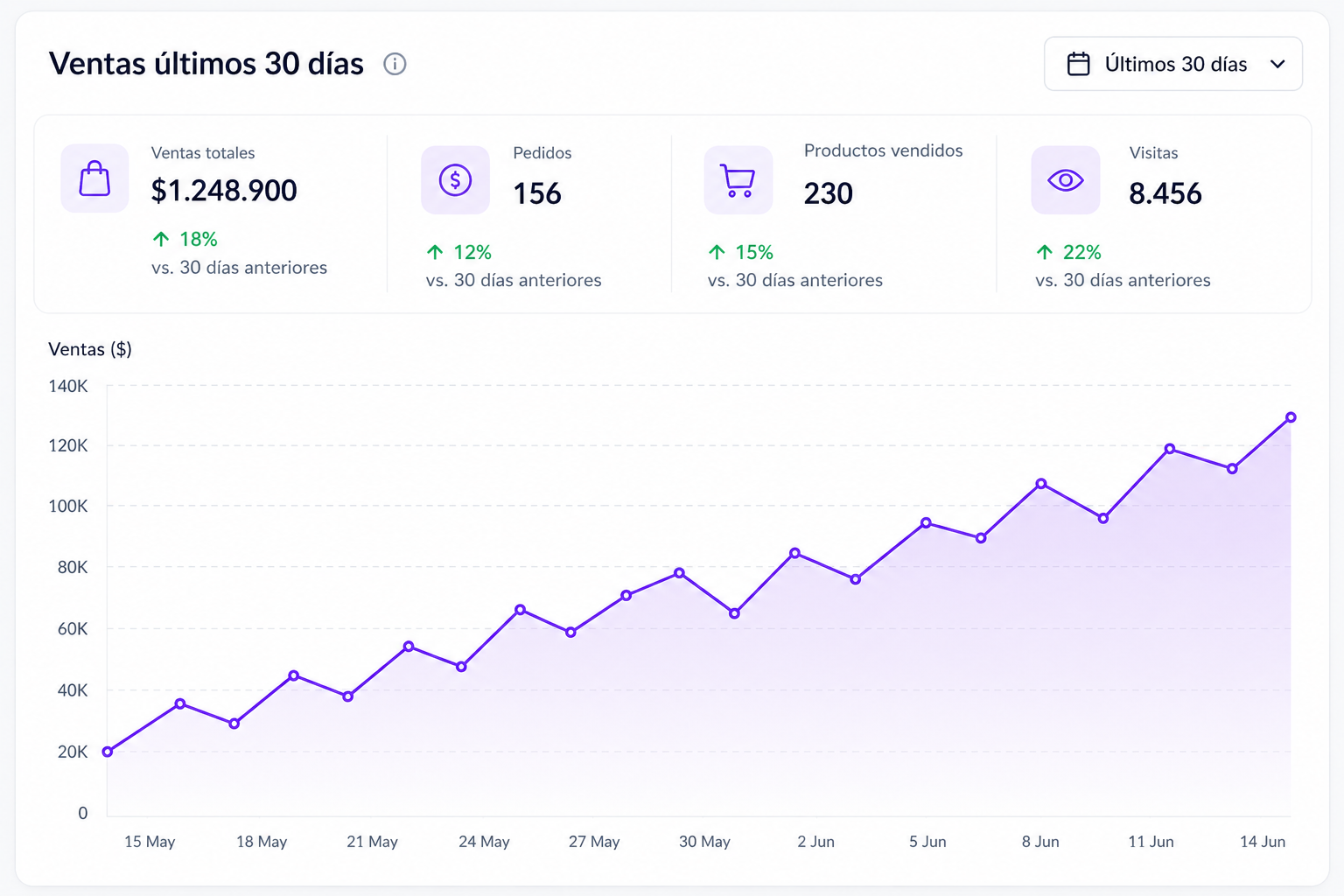Click the "100K" y-axis label
Screen dimensions: 1344x896
pos(68,506)
